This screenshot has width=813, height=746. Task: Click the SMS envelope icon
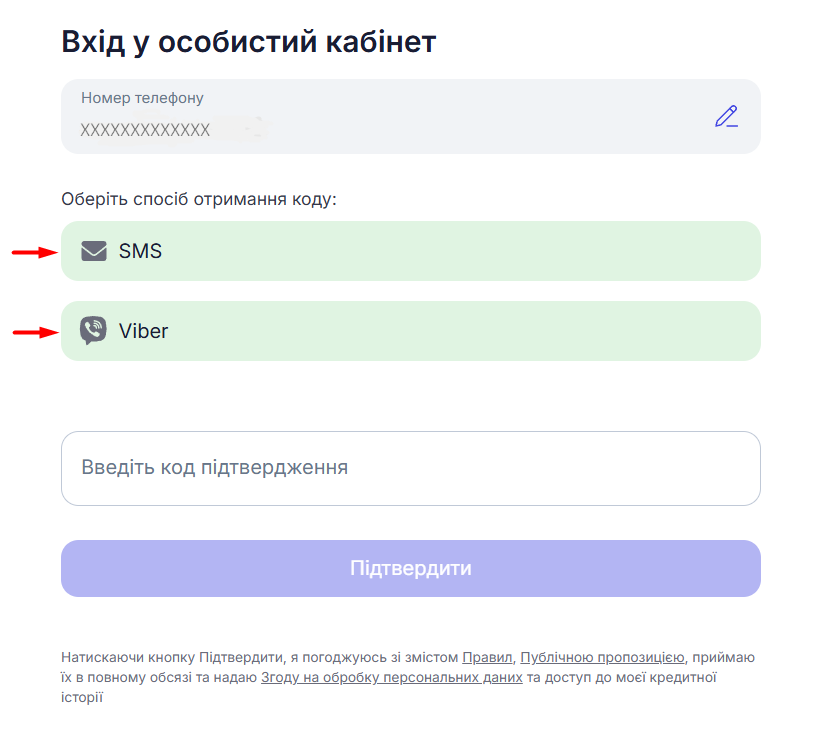pos(94,251)
